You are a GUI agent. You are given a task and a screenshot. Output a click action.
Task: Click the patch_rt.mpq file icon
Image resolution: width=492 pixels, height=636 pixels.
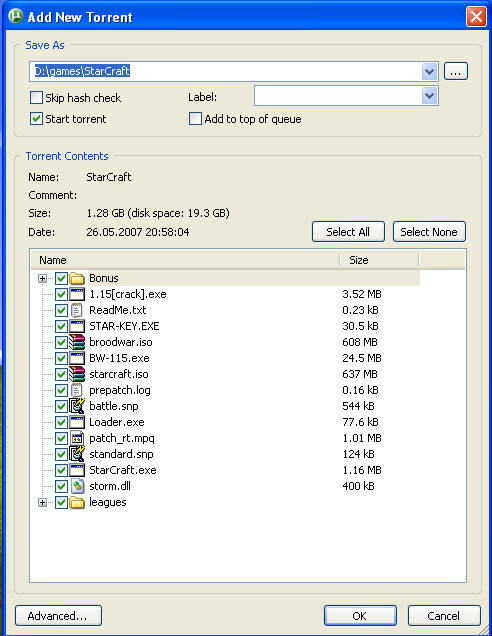click(77, 438)
